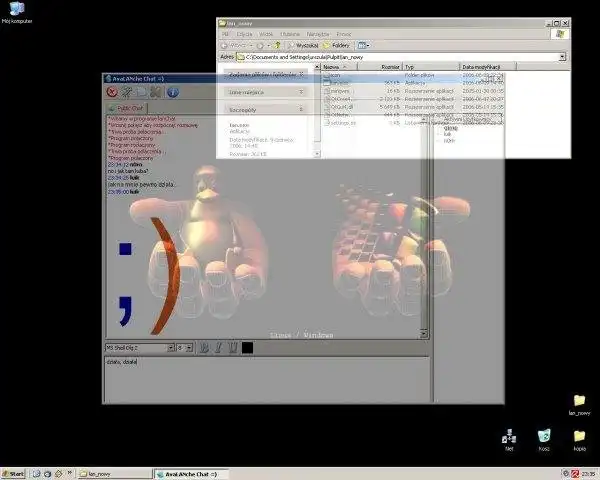Sort by the Data modyfikacji column header
This screenshot has height=480, width=600.
(488, 67)
